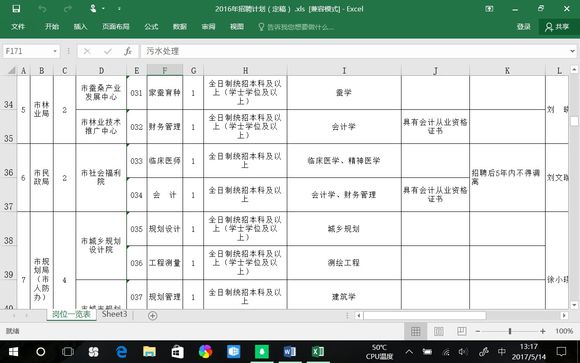Click the zoom slider handle
The width and height of the screenshot is (580, 363).
(x=510, y=332)
